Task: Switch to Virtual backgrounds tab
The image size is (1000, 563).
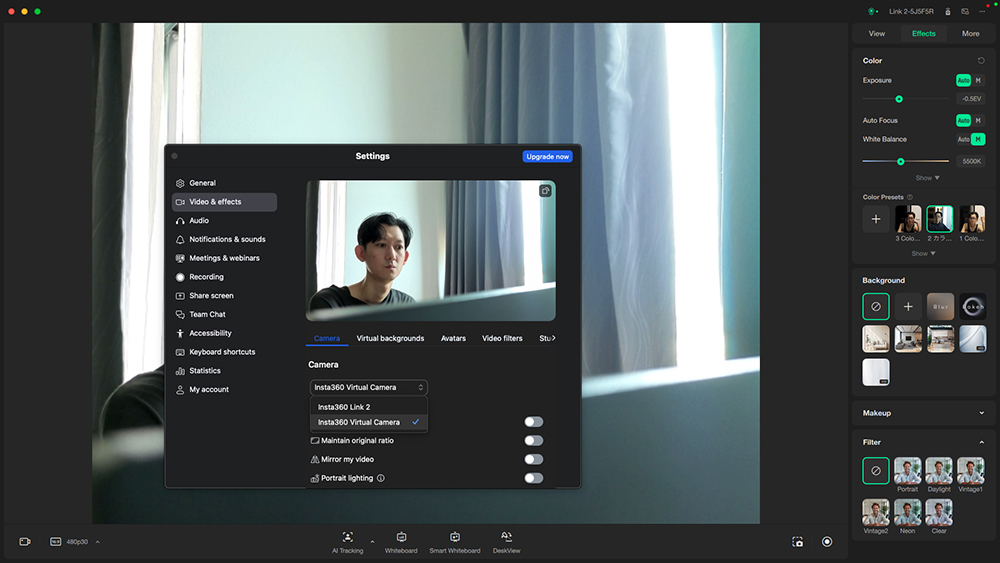Action: [x=390, y=339]
